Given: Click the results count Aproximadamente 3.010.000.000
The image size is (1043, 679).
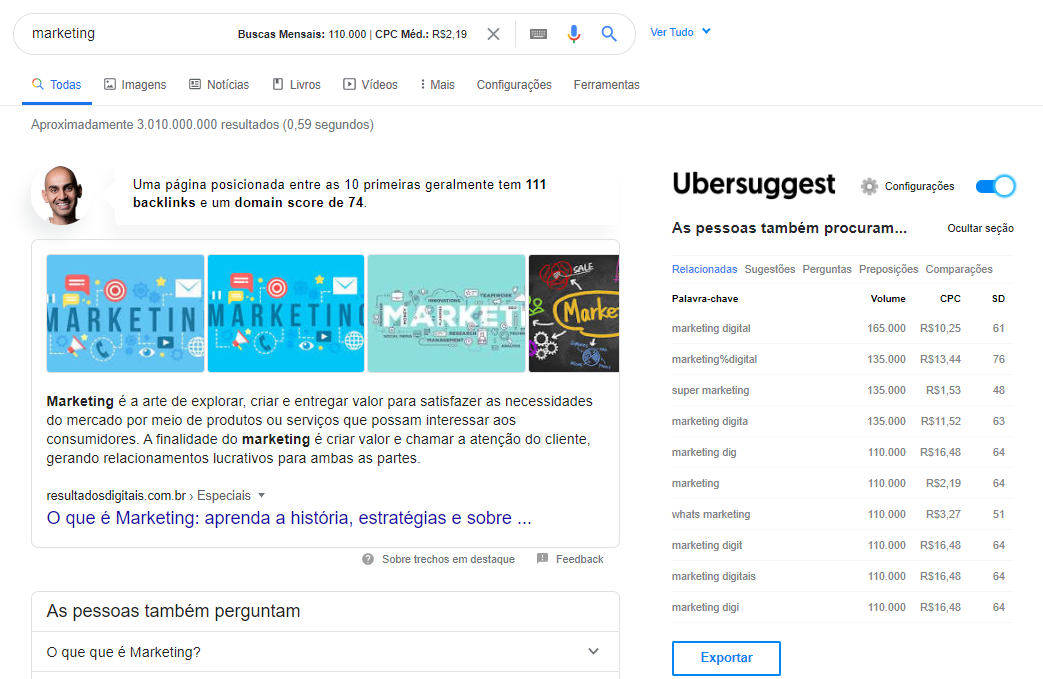Looking at the screenshot, I should [202, 124].
